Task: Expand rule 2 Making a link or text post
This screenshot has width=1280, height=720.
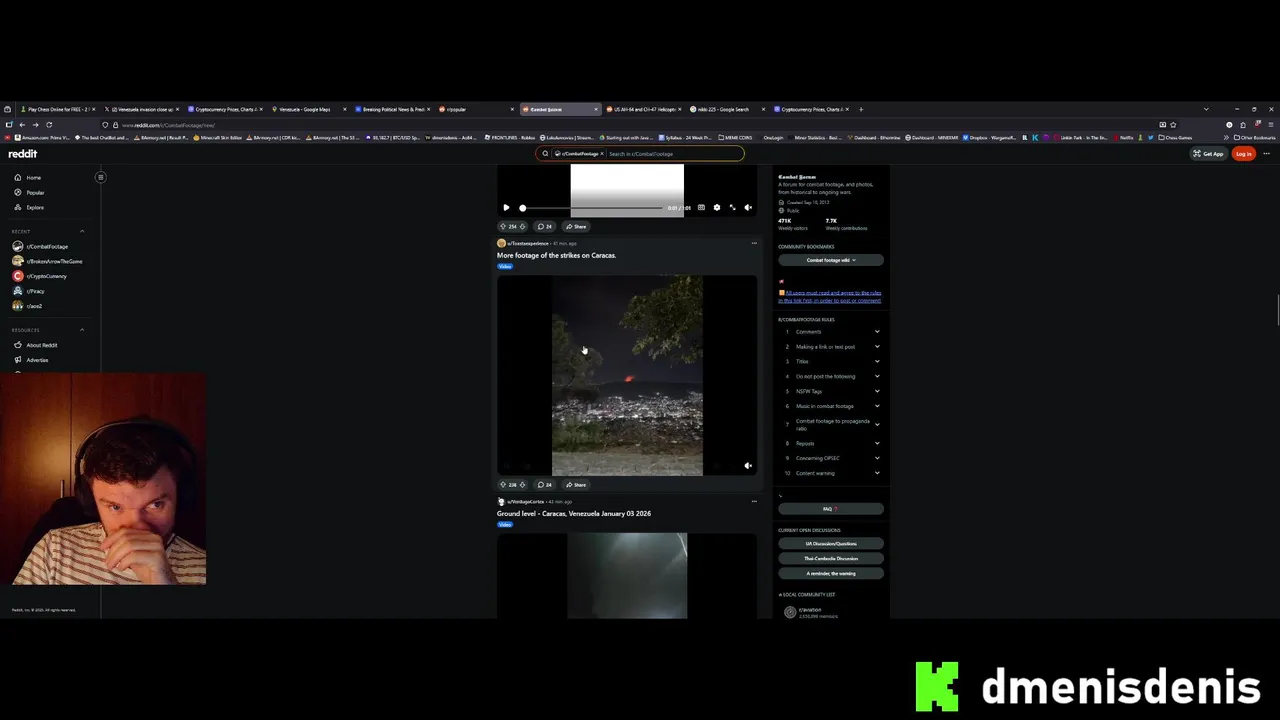Action: click(x=830, y=347)
